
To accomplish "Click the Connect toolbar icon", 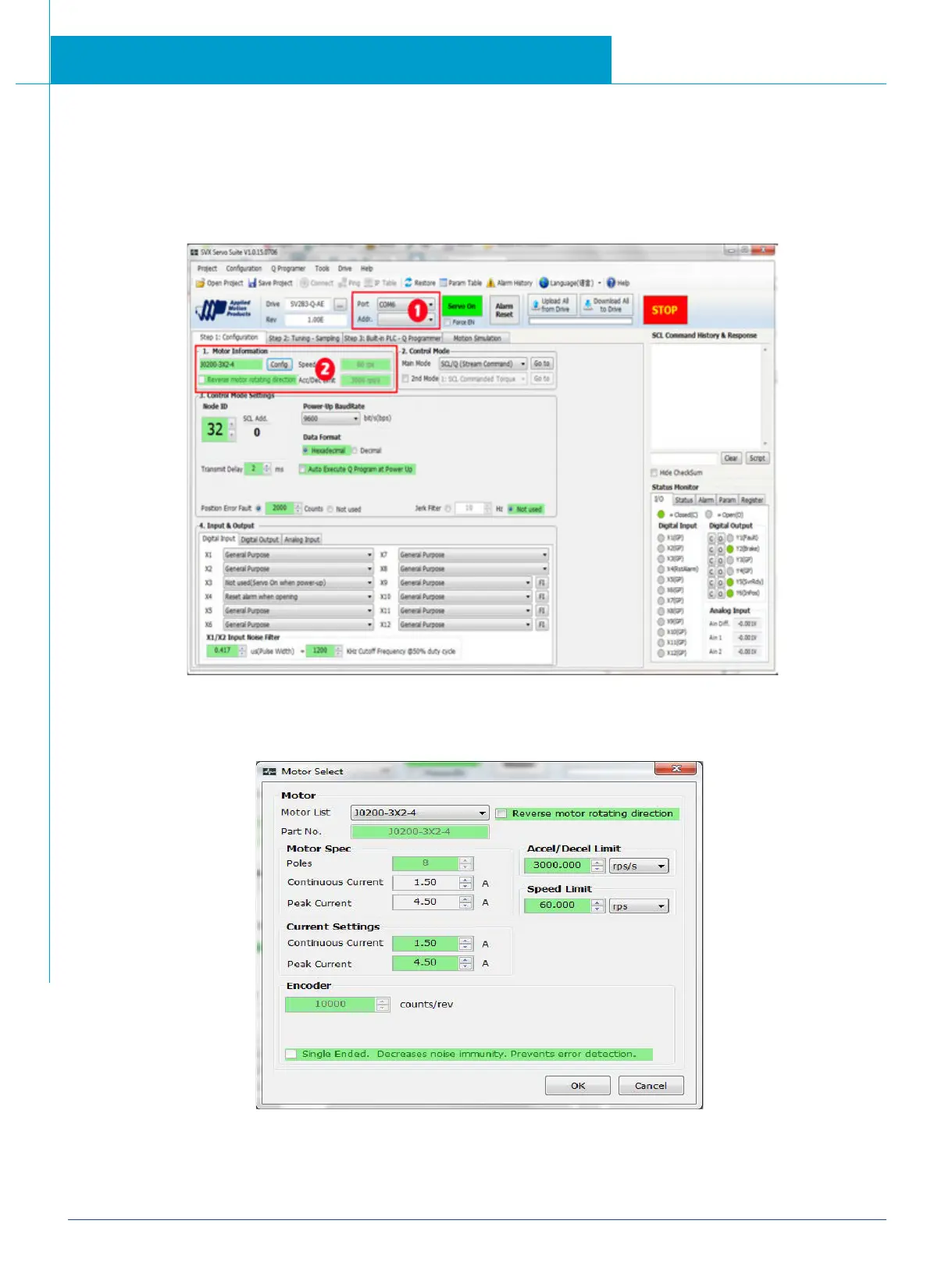I will [305, 283].
